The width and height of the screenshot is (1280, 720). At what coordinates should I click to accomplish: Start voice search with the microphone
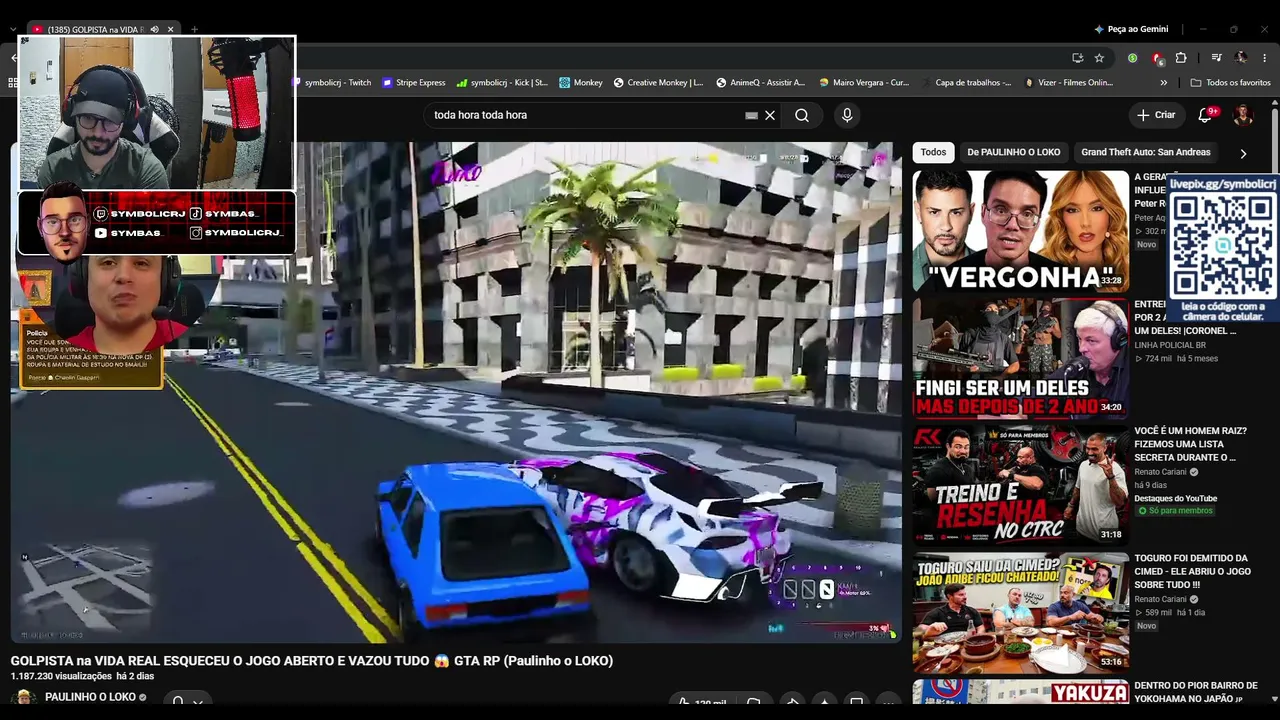tap(847, 115)
